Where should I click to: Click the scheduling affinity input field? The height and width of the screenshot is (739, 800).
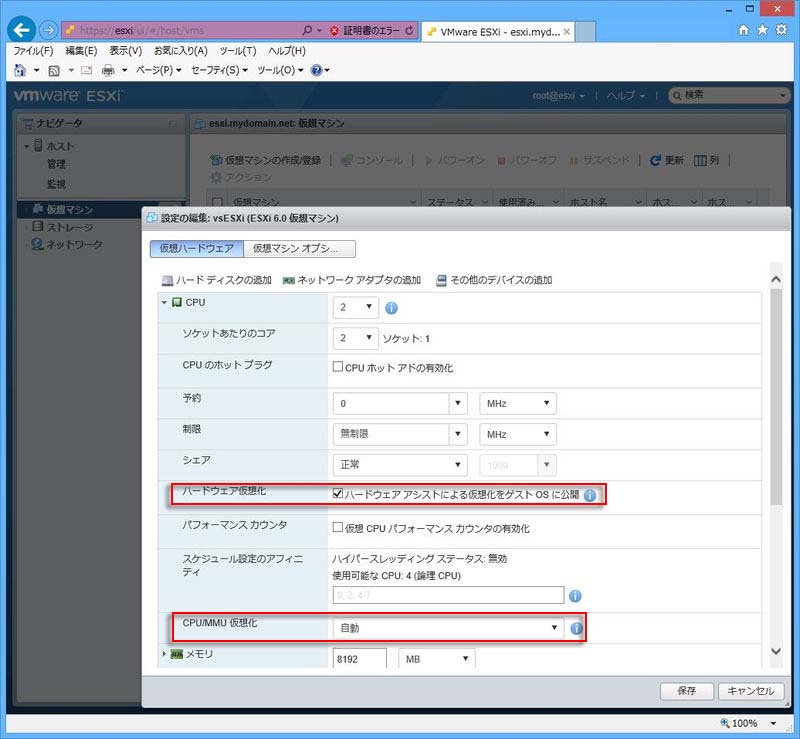coord(448,595)
